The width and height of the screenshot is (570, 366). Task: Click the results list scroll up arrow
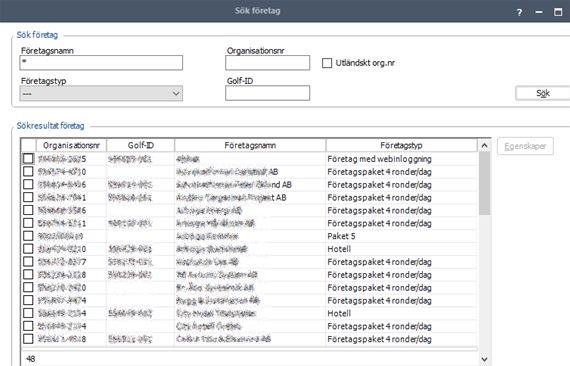(x=484, y=145)
